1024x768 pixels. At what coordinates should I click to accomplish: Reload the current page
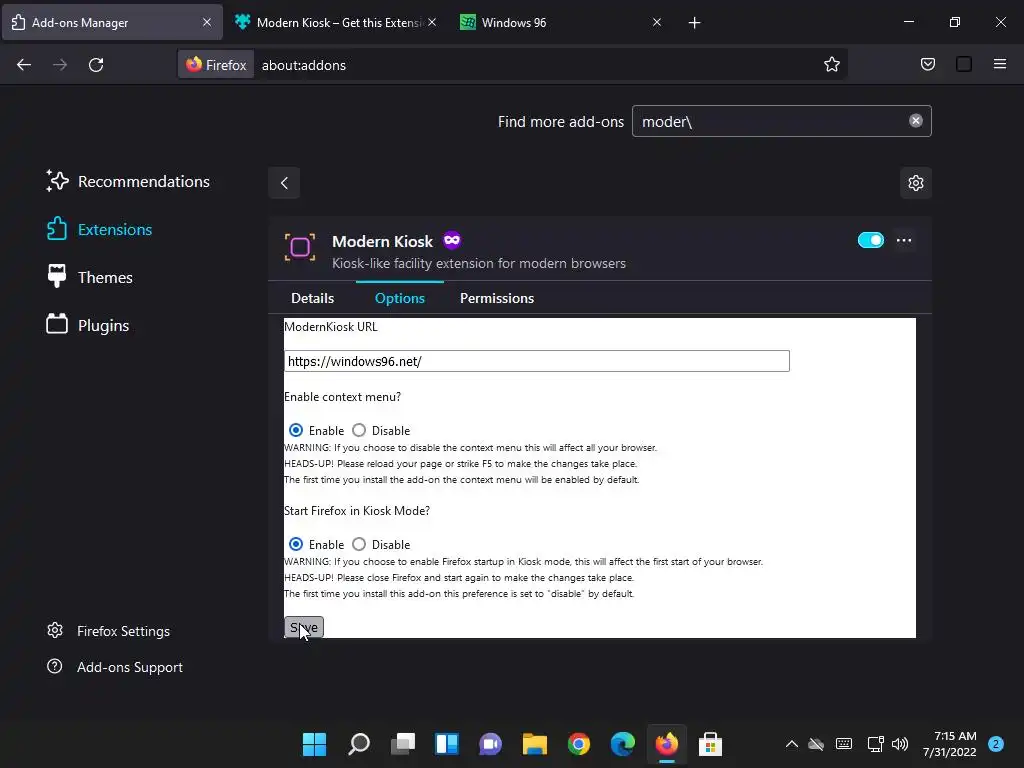point(96,65)
